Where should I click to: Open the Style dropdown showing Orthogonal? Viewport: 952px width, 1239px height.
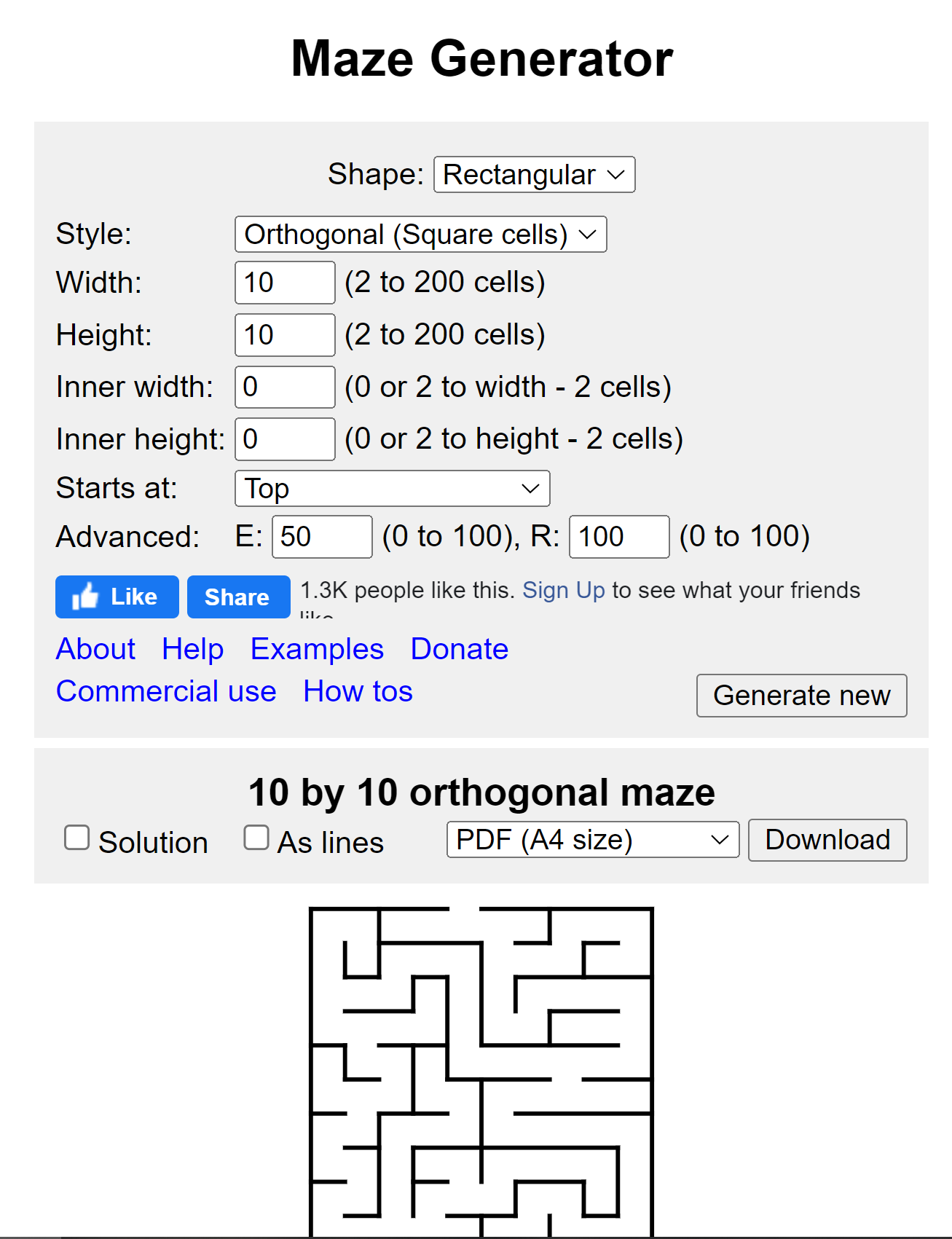[421, 234]
